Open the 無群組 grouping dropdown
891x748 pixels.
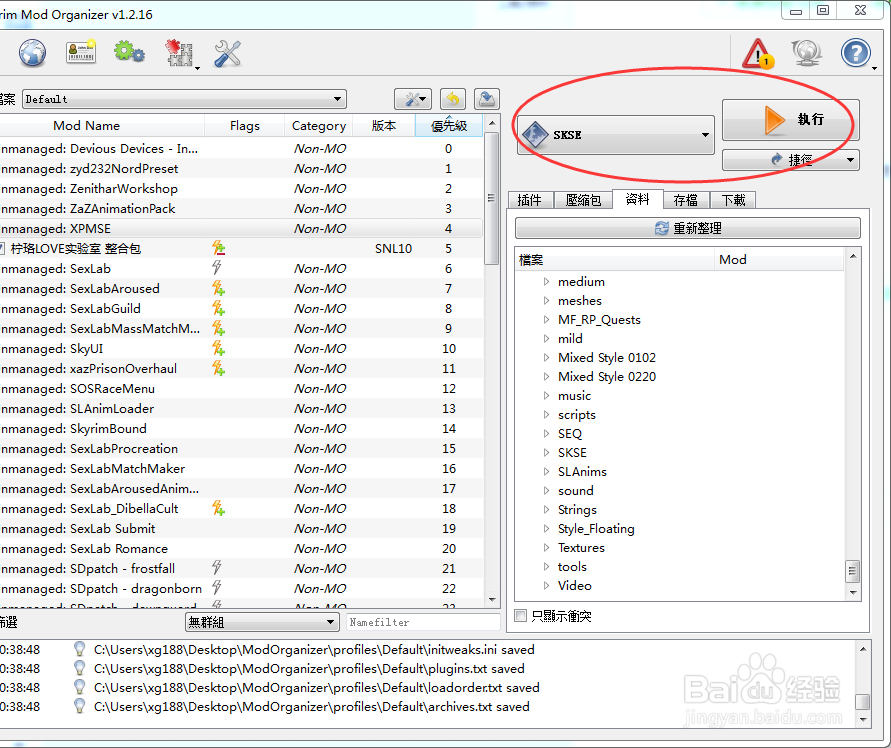pyautogui.click(x=262, y=622)
